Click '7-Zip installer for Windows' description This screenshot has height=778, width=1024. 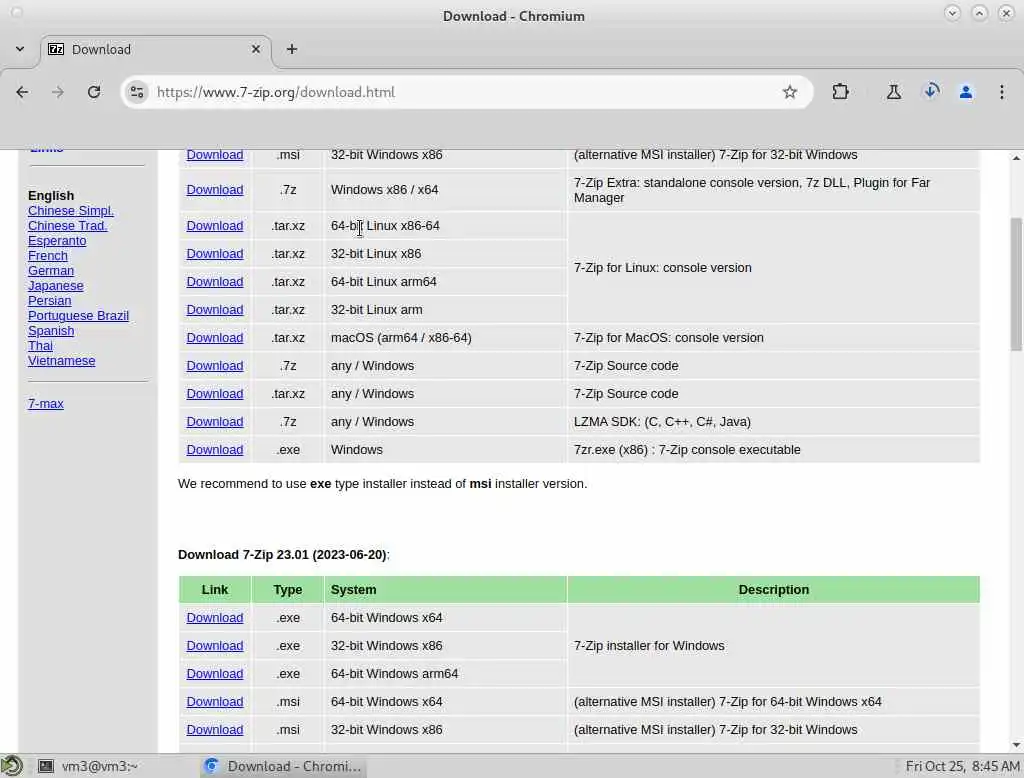648,645
